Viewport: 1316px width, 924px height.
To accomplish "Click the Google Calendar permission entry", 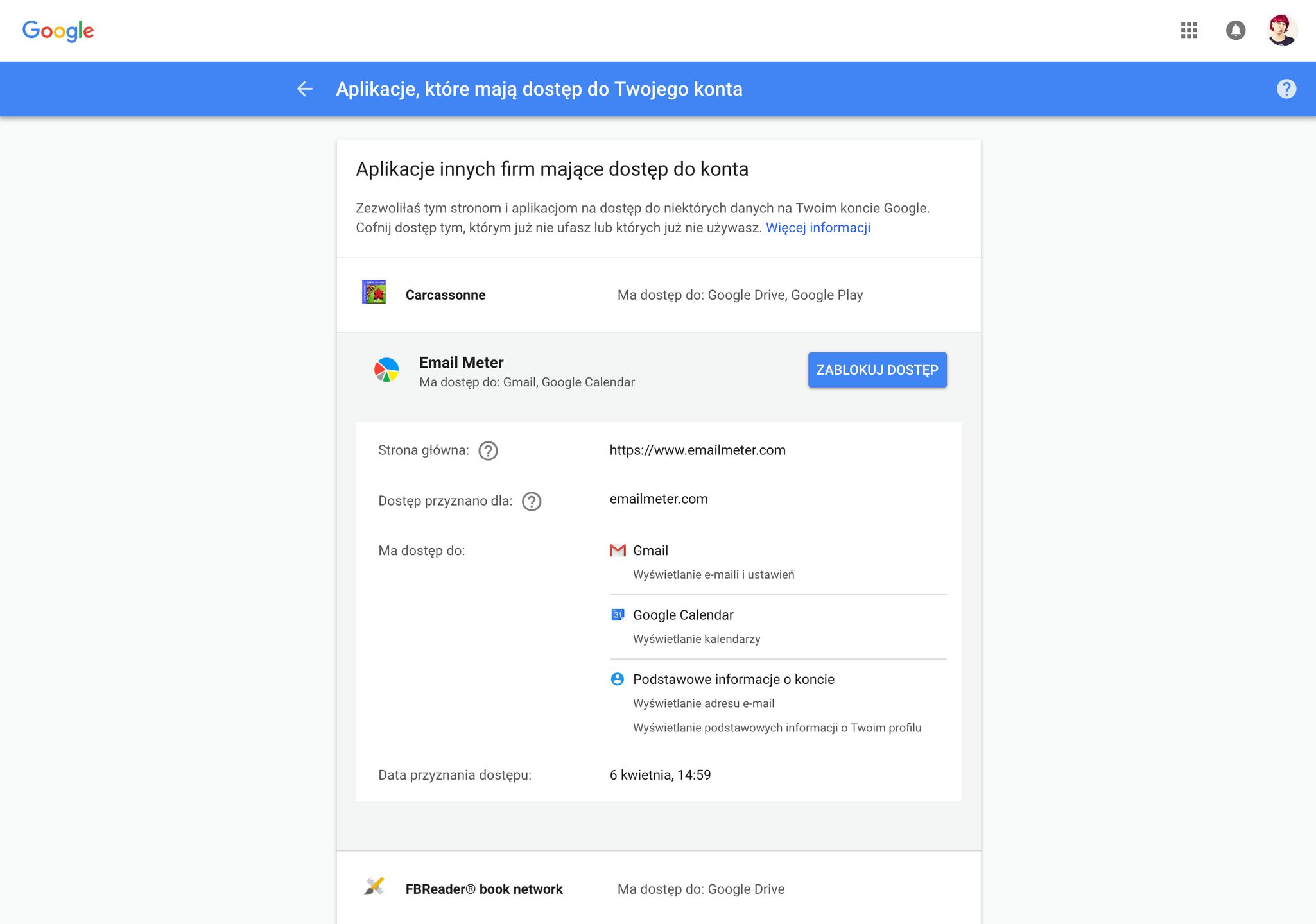I will [683, 615].
